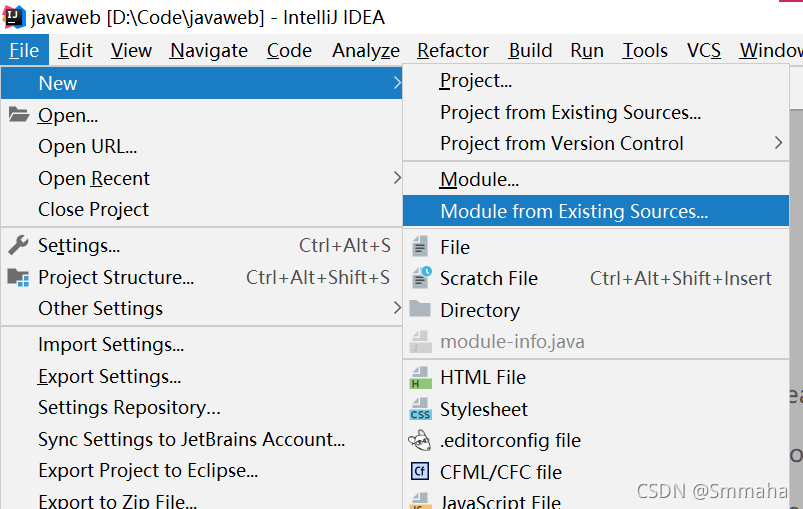Open the Tools menu
The height and width of the screenshot is (509, 803).
pyautogui.click(x=645, y=50)
